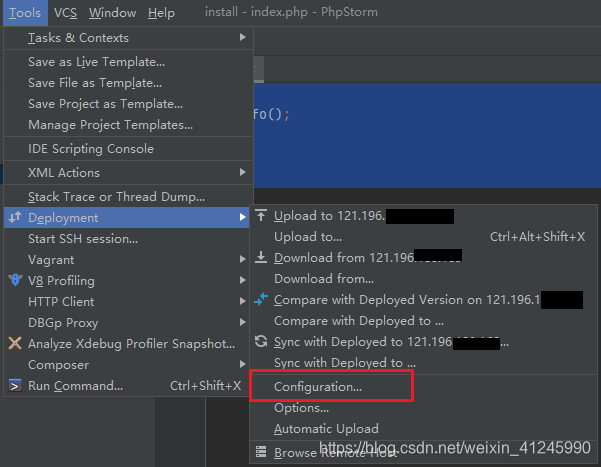Click the Xdebug Profiler Snapshot icon
This screenshot has width=601, height=467.
15,343
